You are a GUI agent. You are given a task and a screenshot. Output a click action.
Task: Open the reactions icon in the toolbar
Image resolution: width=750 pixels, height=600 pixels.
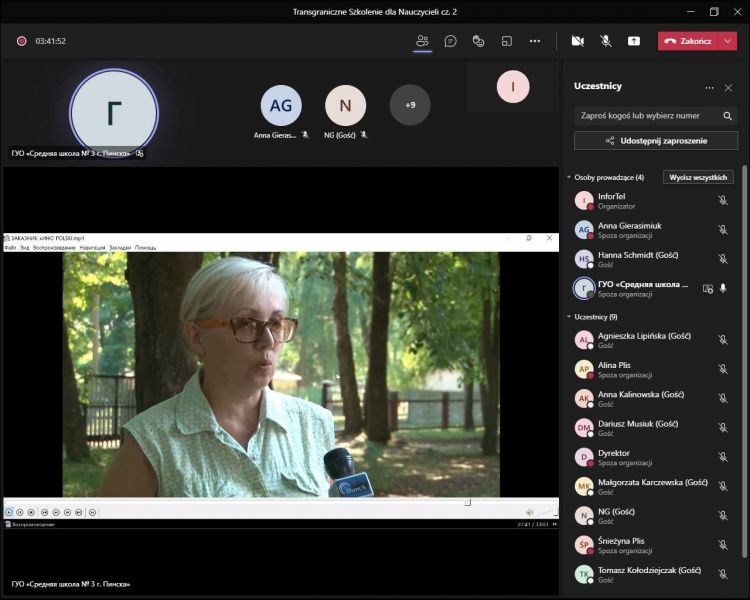click(479, 41)
